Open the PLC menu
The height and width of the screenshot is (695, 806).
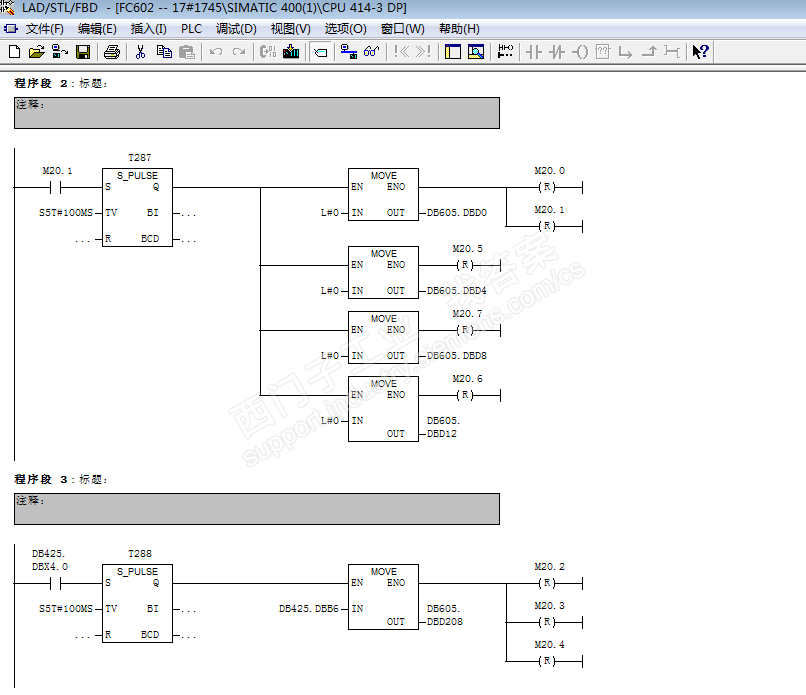[191, 29]
